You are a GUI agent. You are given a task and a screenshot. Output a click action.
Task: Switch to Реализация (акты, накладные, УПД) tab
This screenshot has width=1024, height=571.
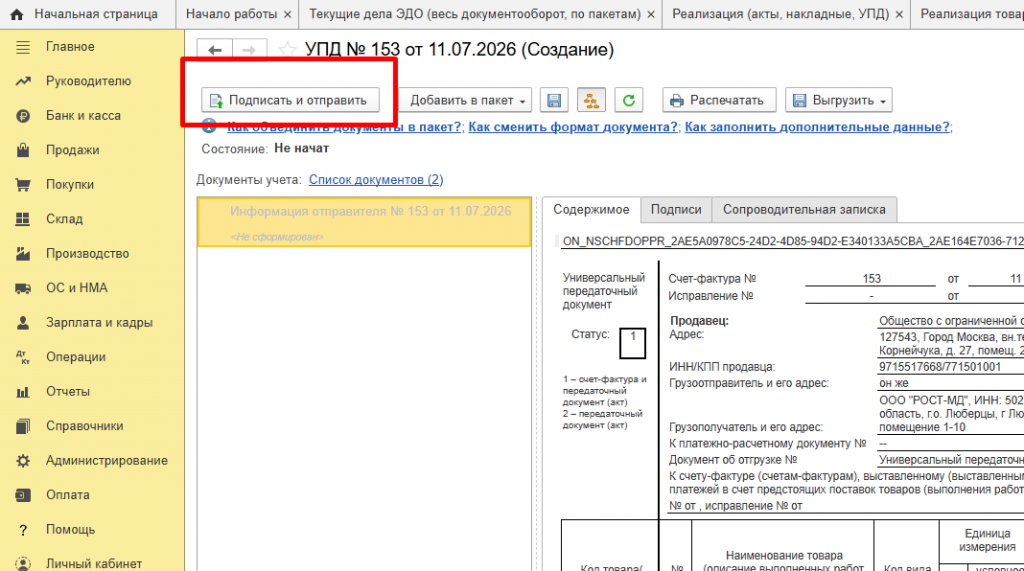[780, 14]
